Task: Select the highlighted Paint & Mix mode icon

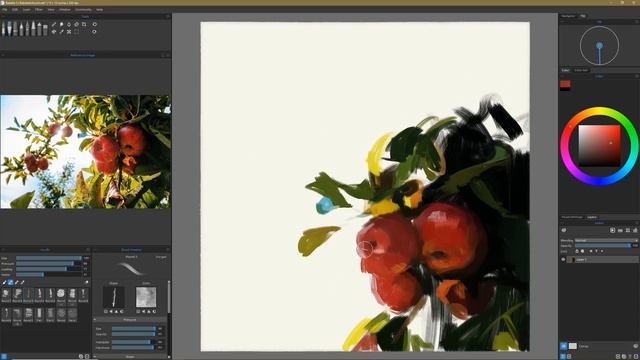Action: tap(11, 282)
